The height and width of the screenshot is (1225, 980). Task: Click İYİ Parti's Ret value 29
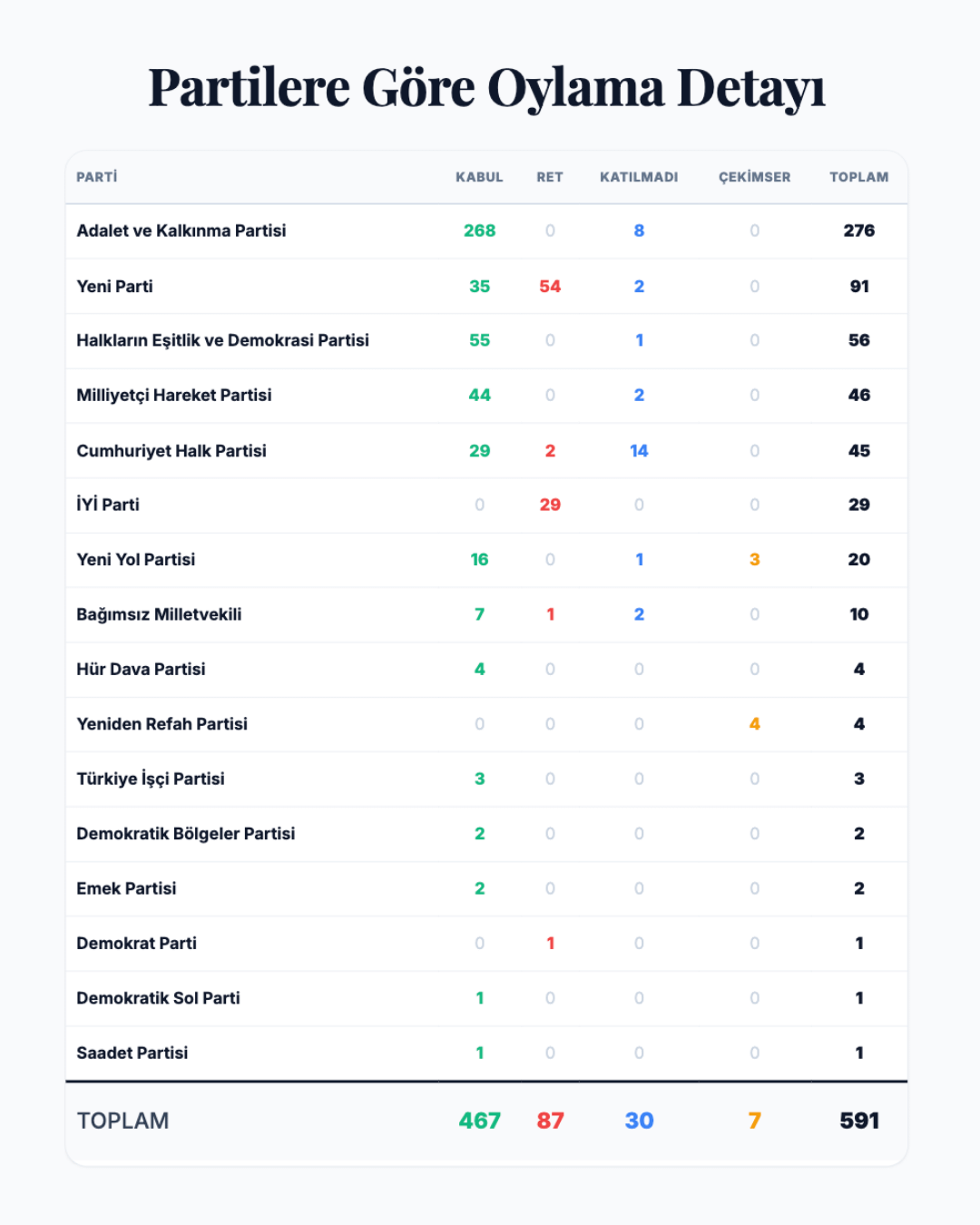tap(550, 505)
